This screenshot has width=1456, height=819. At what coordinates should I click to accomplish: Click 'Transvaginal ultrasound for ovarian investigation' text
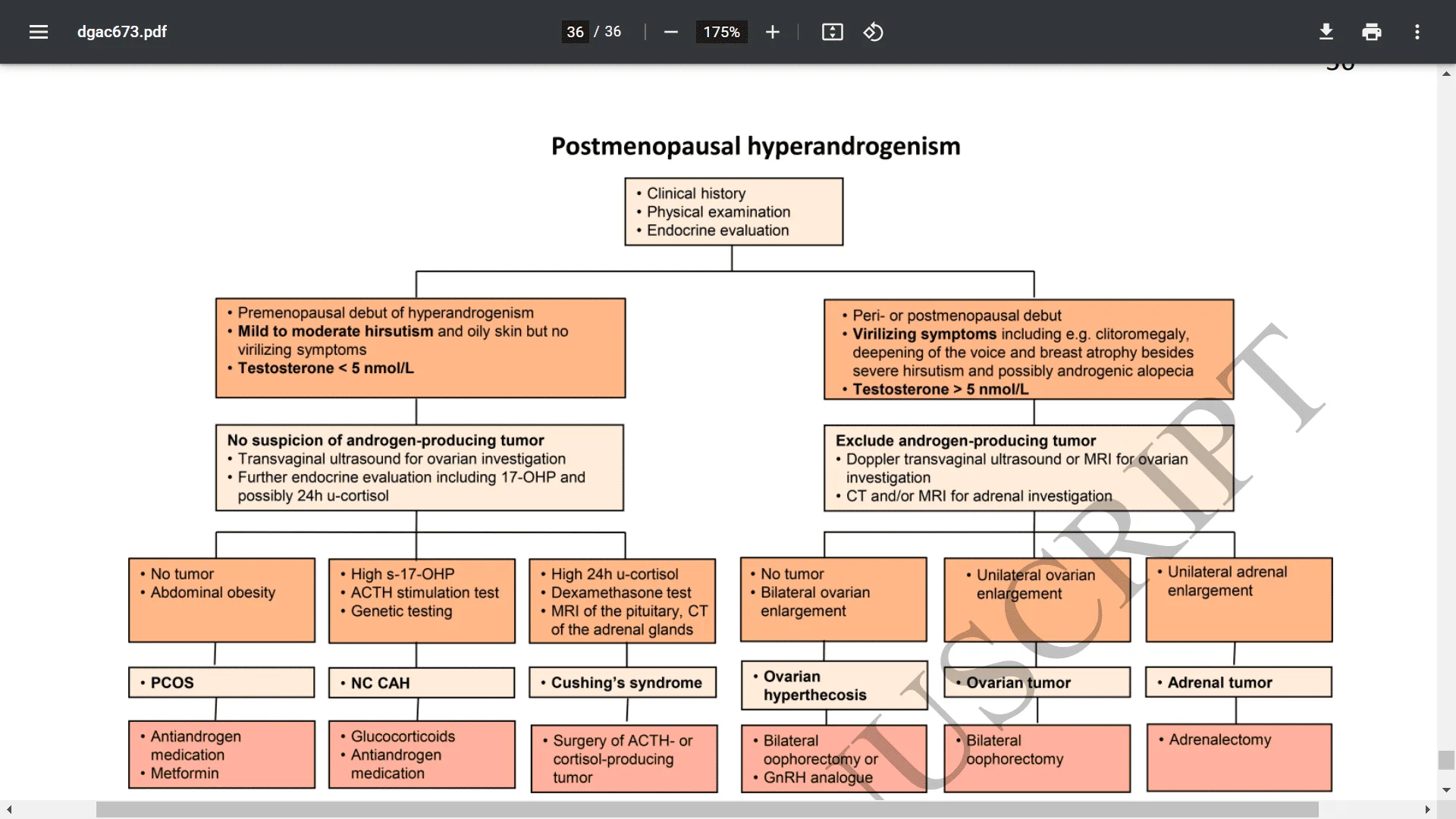[402, 459]
